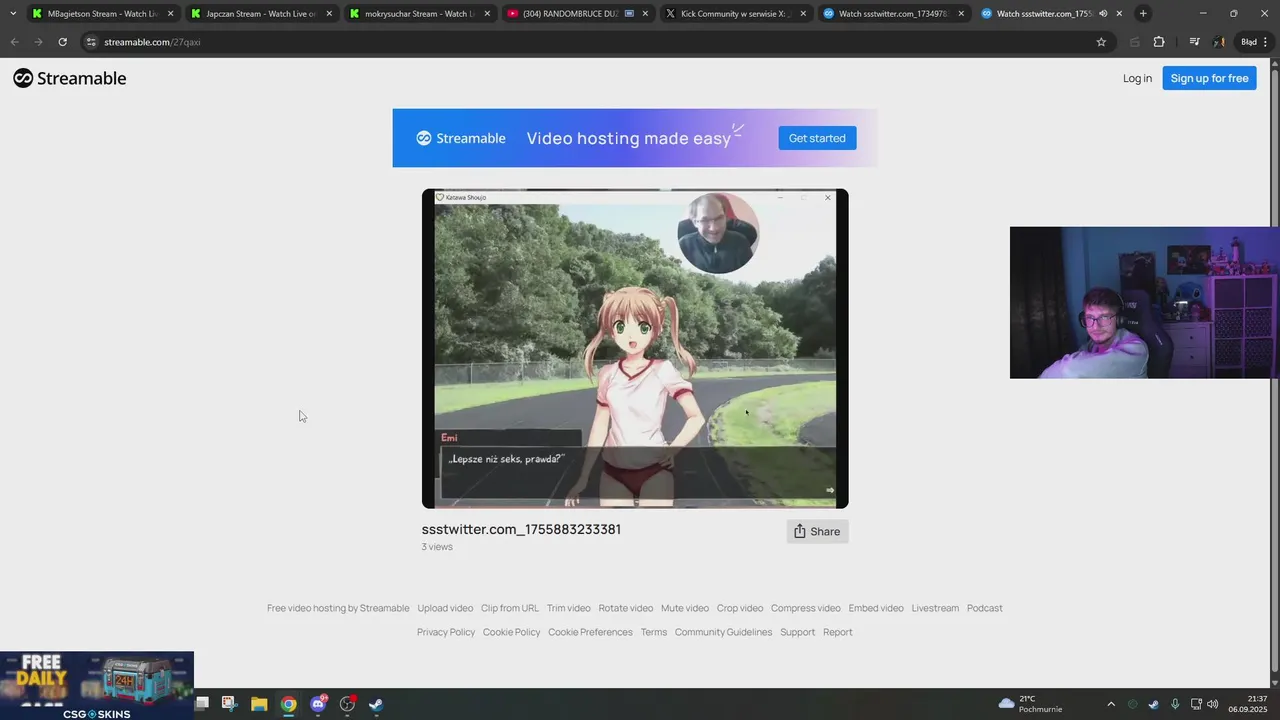Open the volume speaker icon in system tray

coord(1213,704)
